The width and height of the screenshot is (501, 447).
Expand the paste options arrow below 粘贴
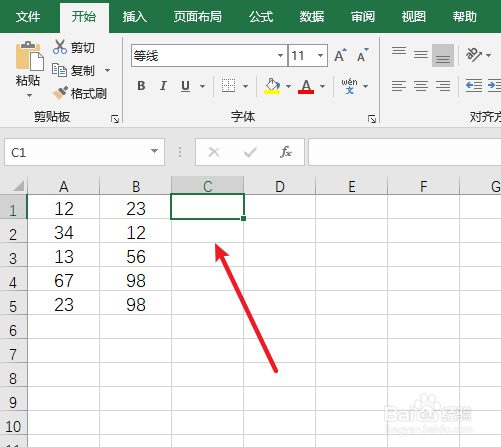[29, 96]
